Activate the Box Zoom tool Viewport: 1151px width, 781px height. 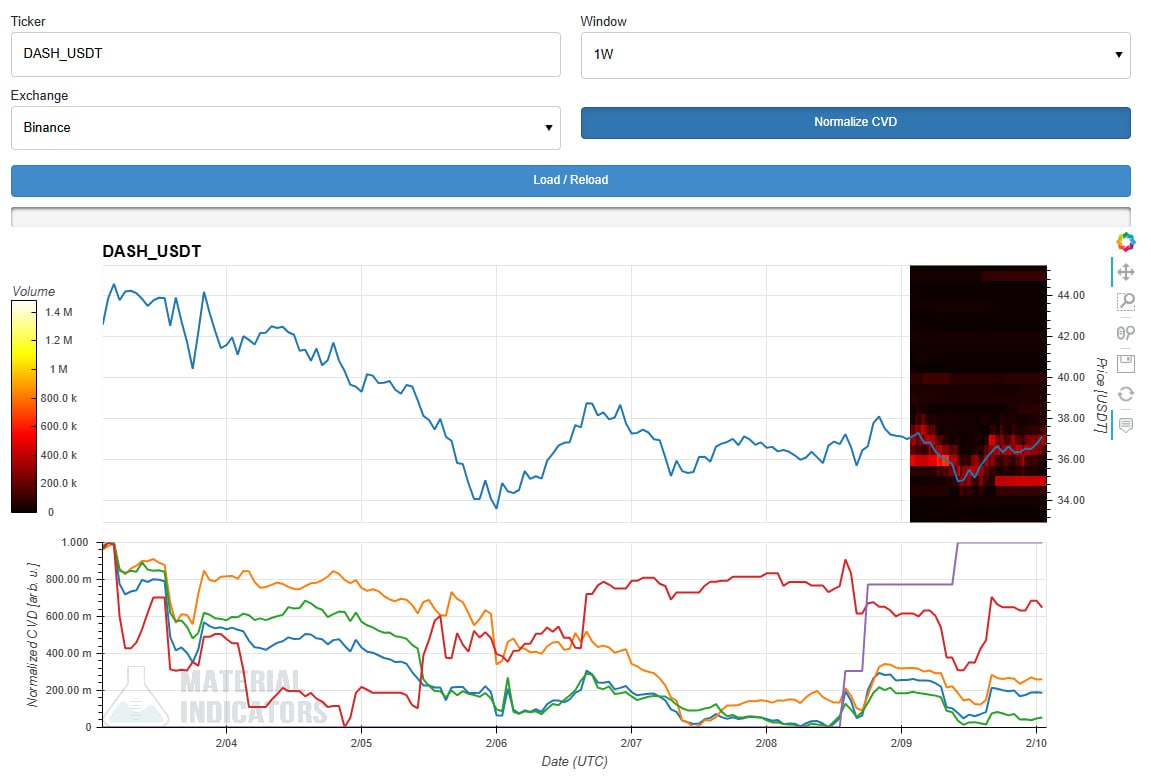click(x=1125, y=301)
